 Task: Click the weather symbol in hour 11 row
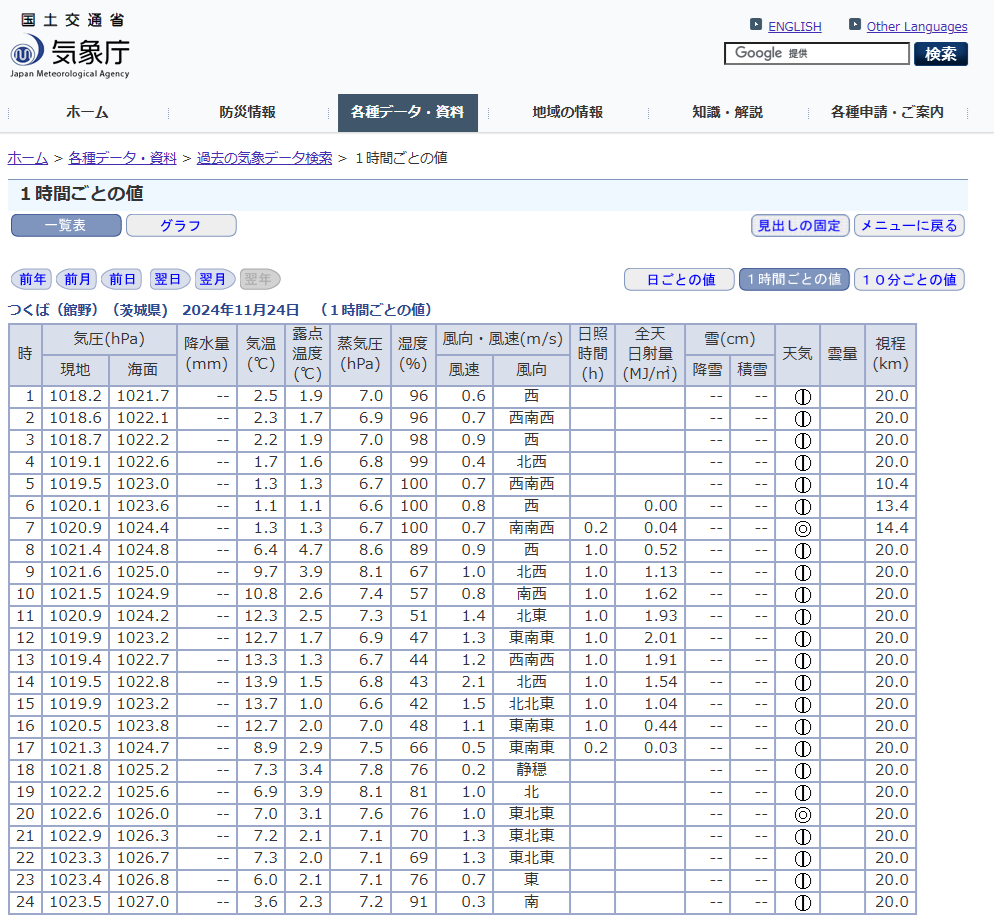[x=803, y=617]
